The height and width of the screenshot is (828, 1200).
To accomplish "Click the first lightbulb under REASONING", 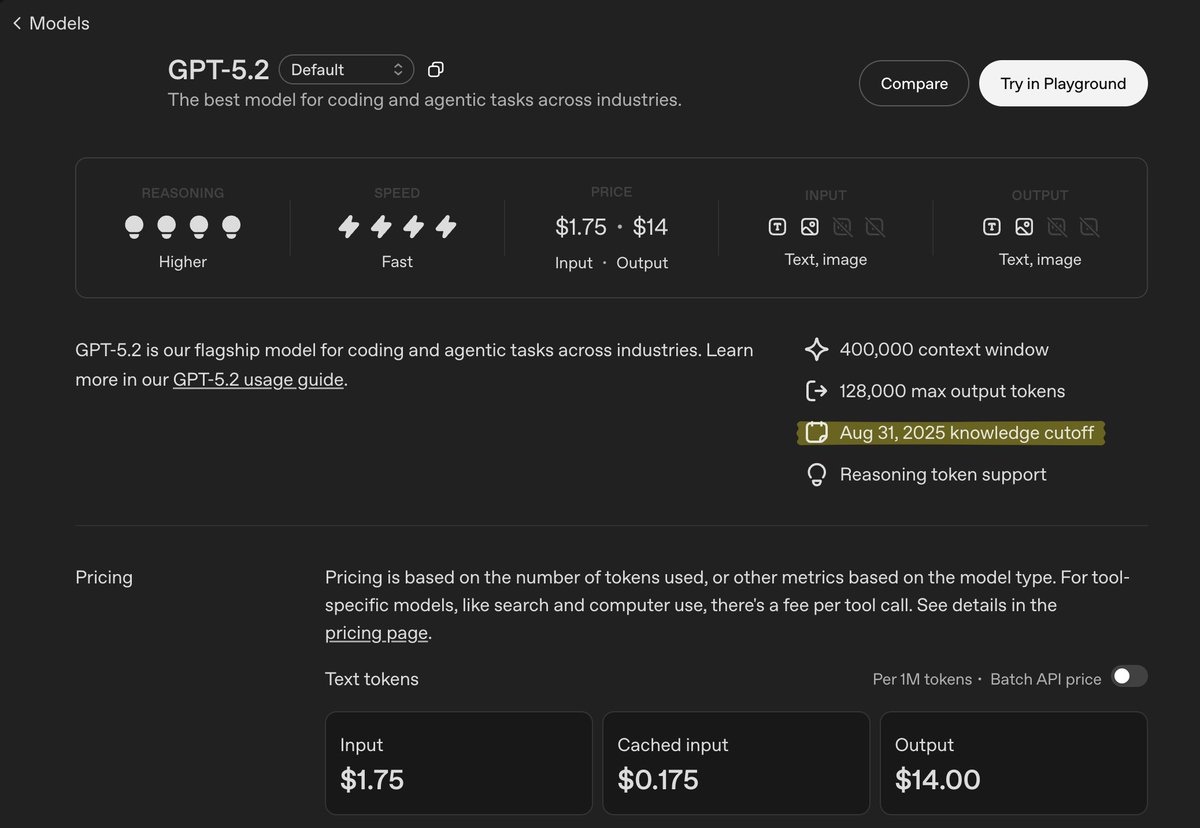I will [134, 227].
